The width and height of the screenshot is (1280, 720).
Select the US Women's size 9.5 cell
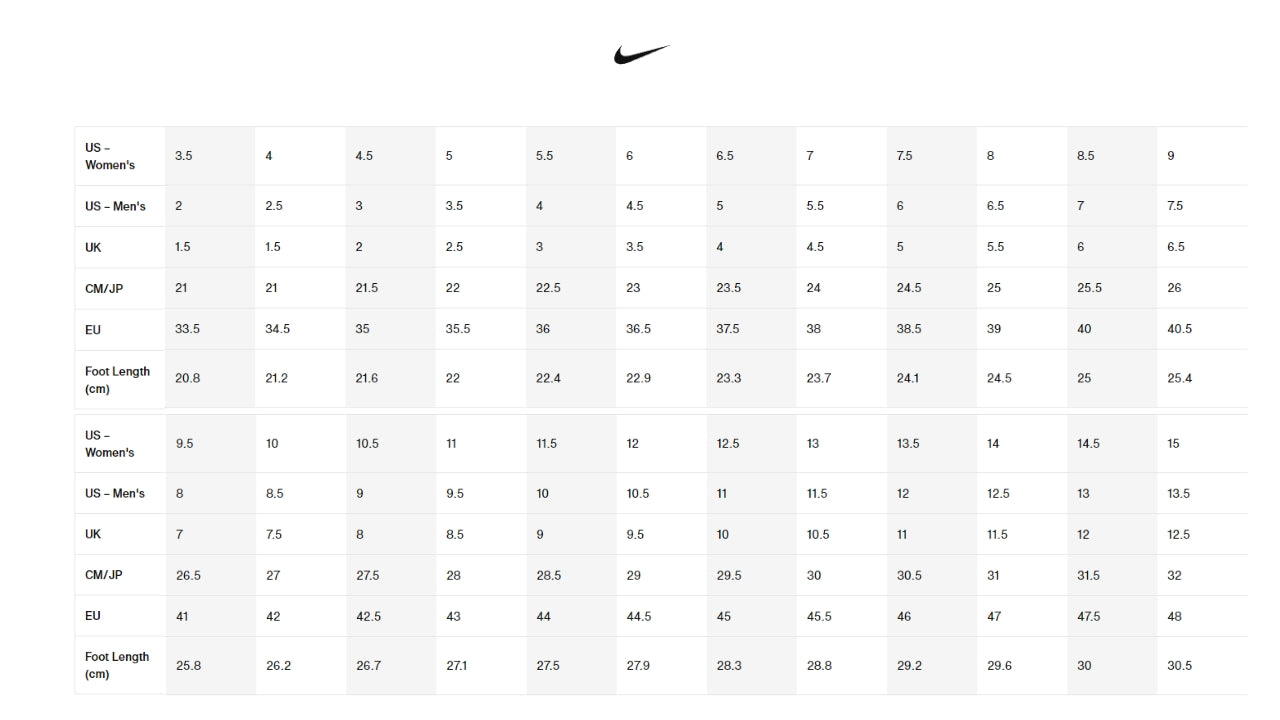(x=185, y=444)
